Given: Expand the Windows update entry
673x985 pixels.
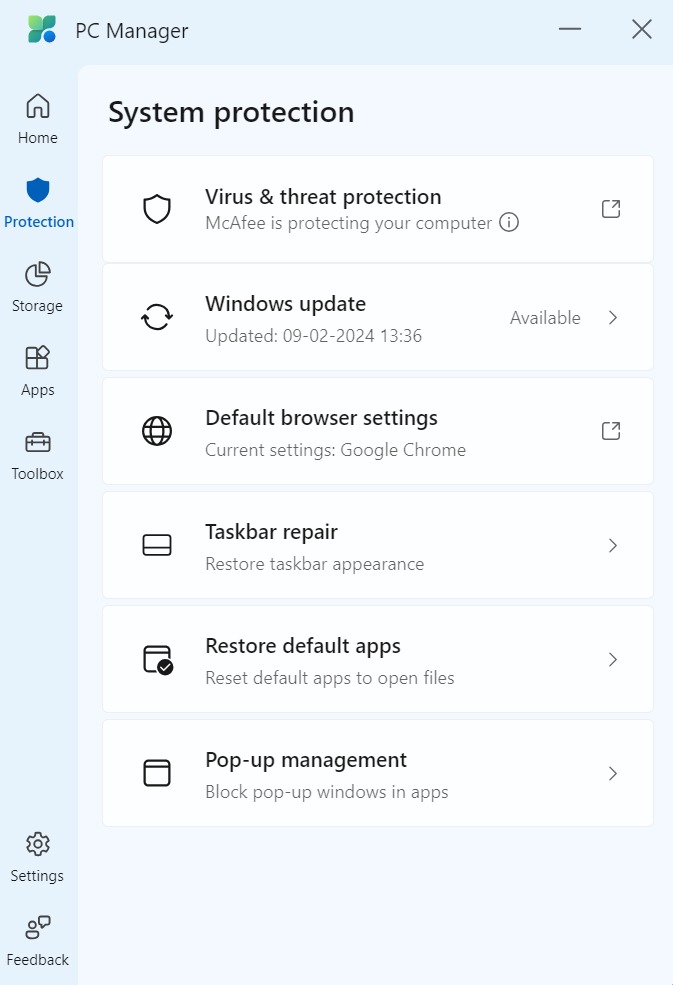Looking at the screenshot, I should pos(612,317).
